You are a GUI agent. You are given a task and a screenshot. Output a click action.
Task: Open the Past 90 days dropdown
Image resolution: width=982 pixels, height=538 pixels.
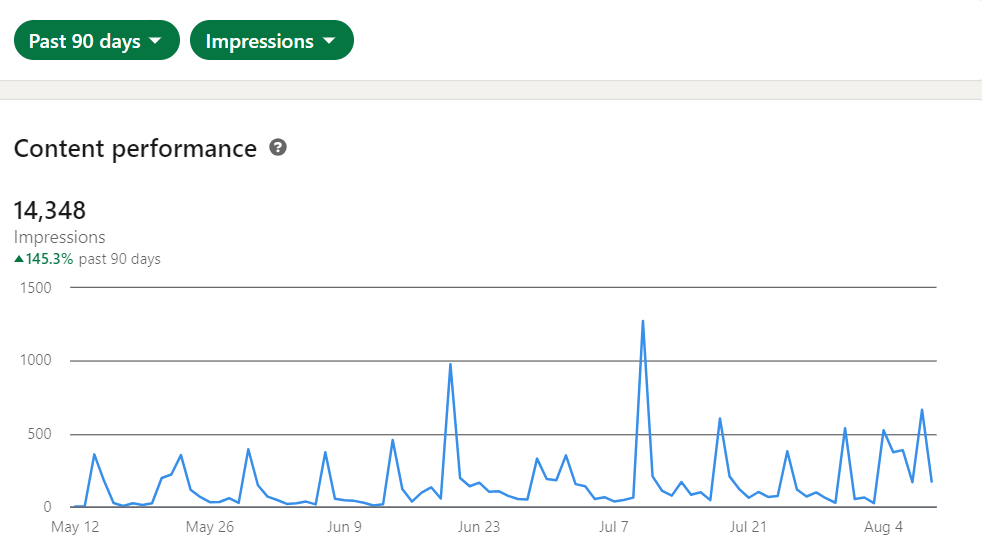pyautogui.click(x=95, y=41)
